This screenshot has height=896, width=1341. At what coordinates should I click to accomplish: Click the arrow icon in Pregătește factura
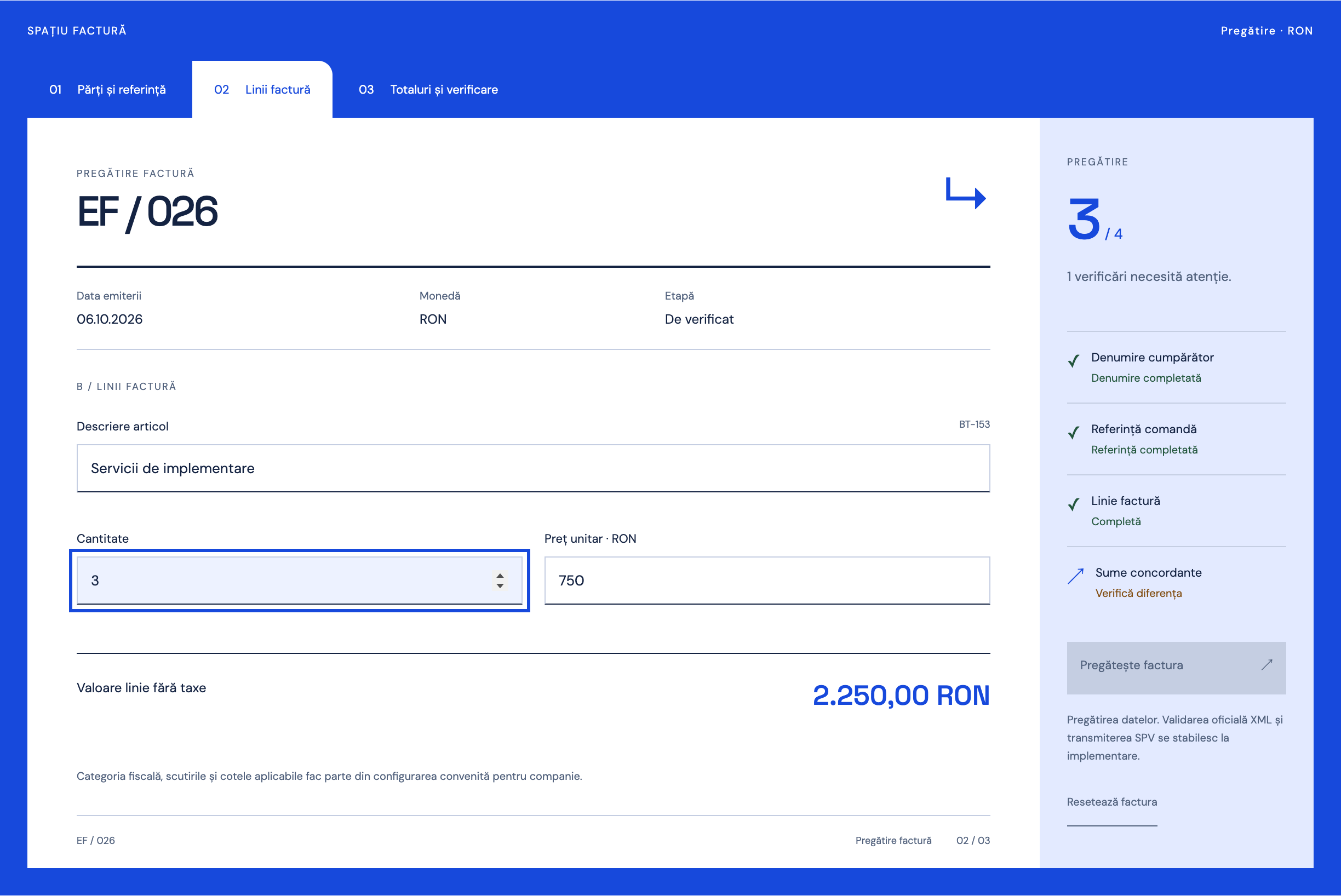coord(1267,664)
